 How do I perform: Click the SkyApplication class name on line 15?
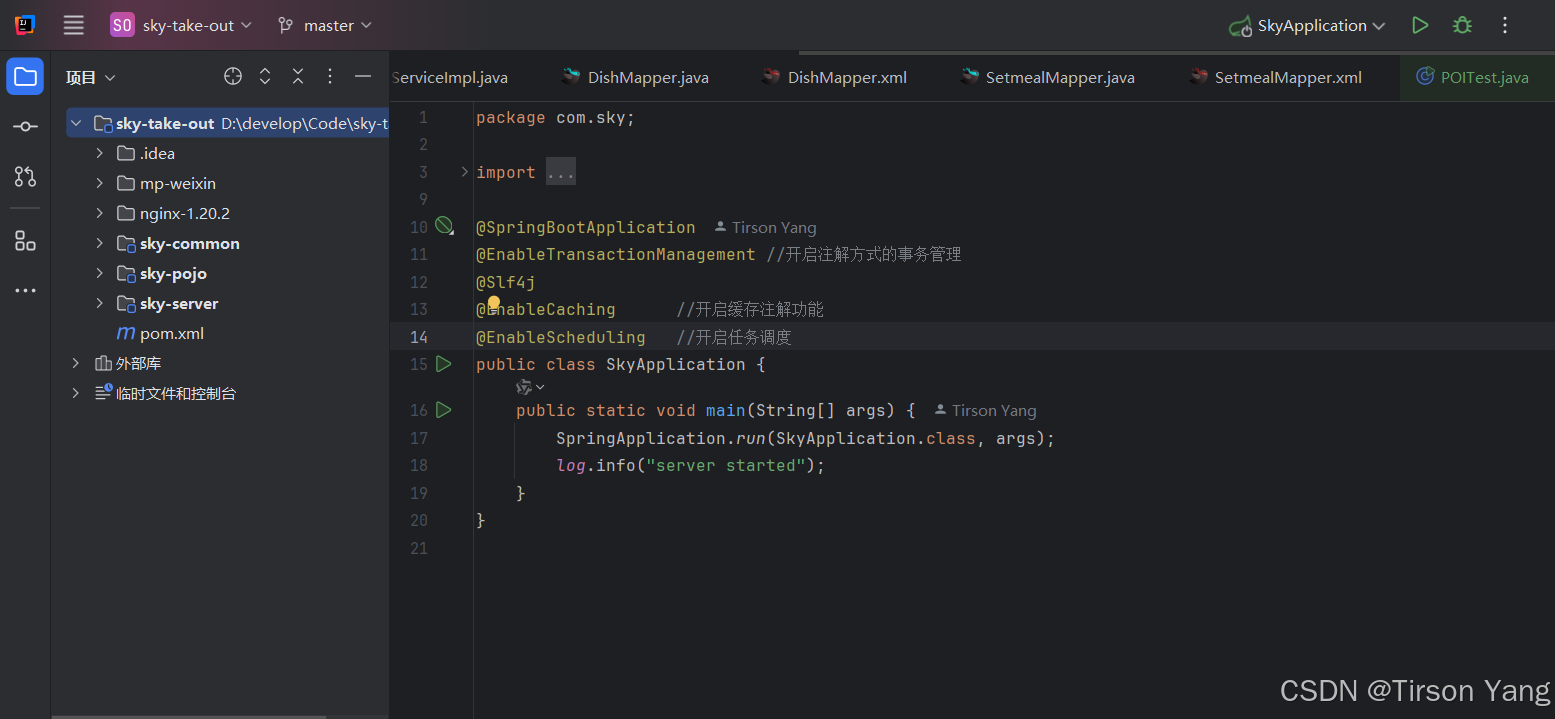675,364
